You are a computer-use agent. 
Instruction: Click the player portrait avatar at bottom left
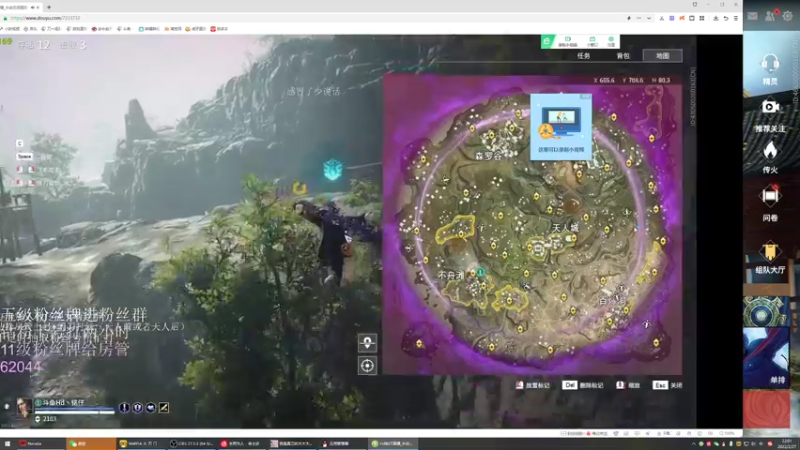point(23,408)
